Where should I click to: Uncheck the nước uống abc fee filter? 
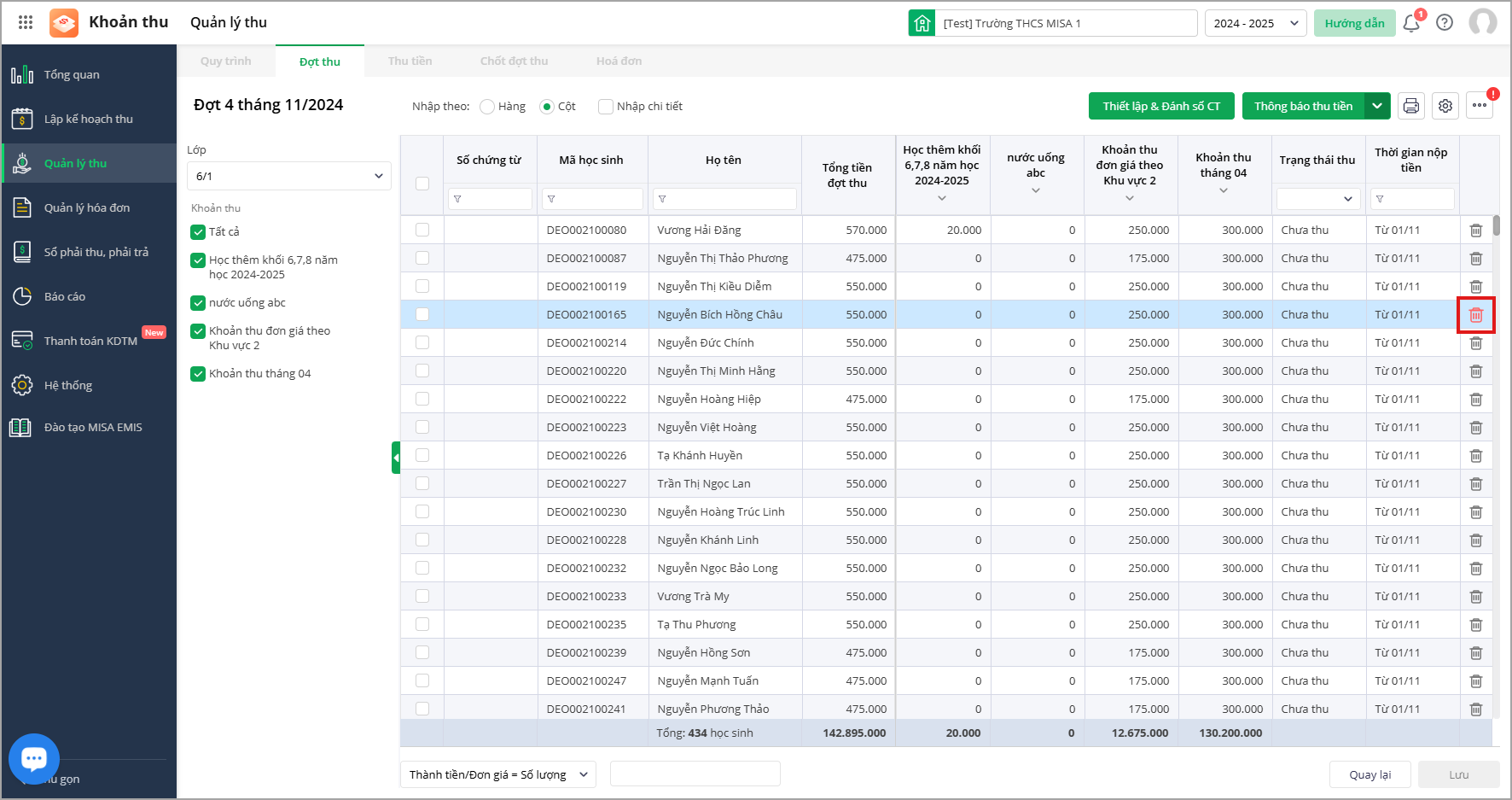[198, 303]
